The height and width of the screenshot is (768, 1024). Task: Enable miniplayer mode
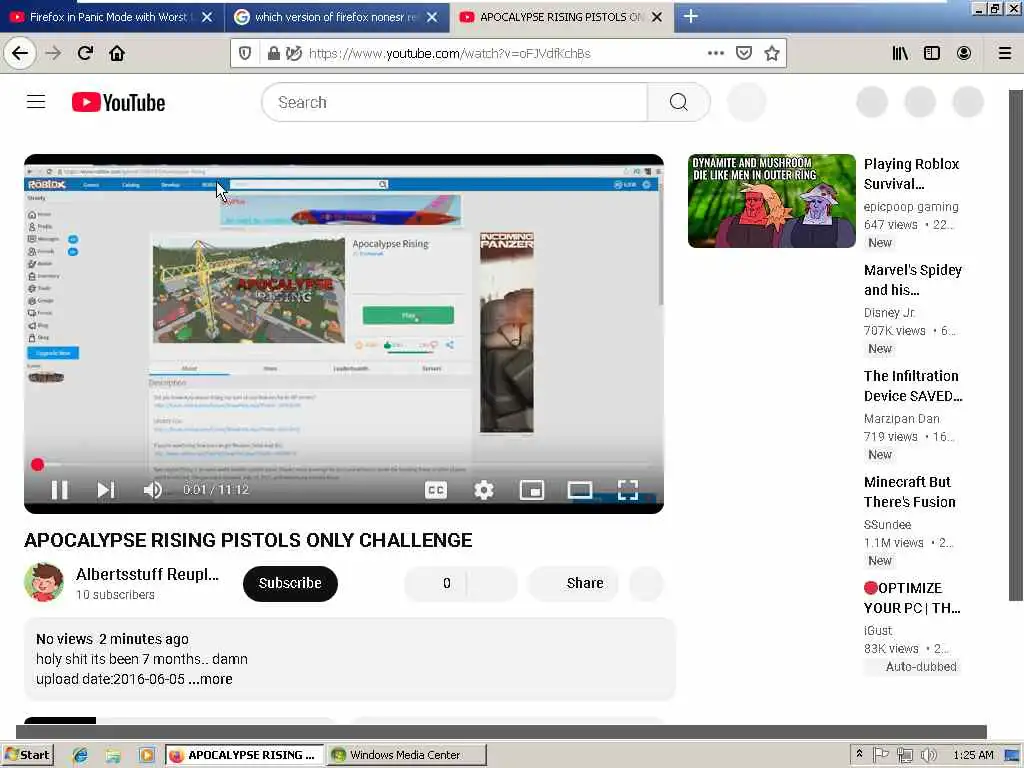tap(532, 490)
